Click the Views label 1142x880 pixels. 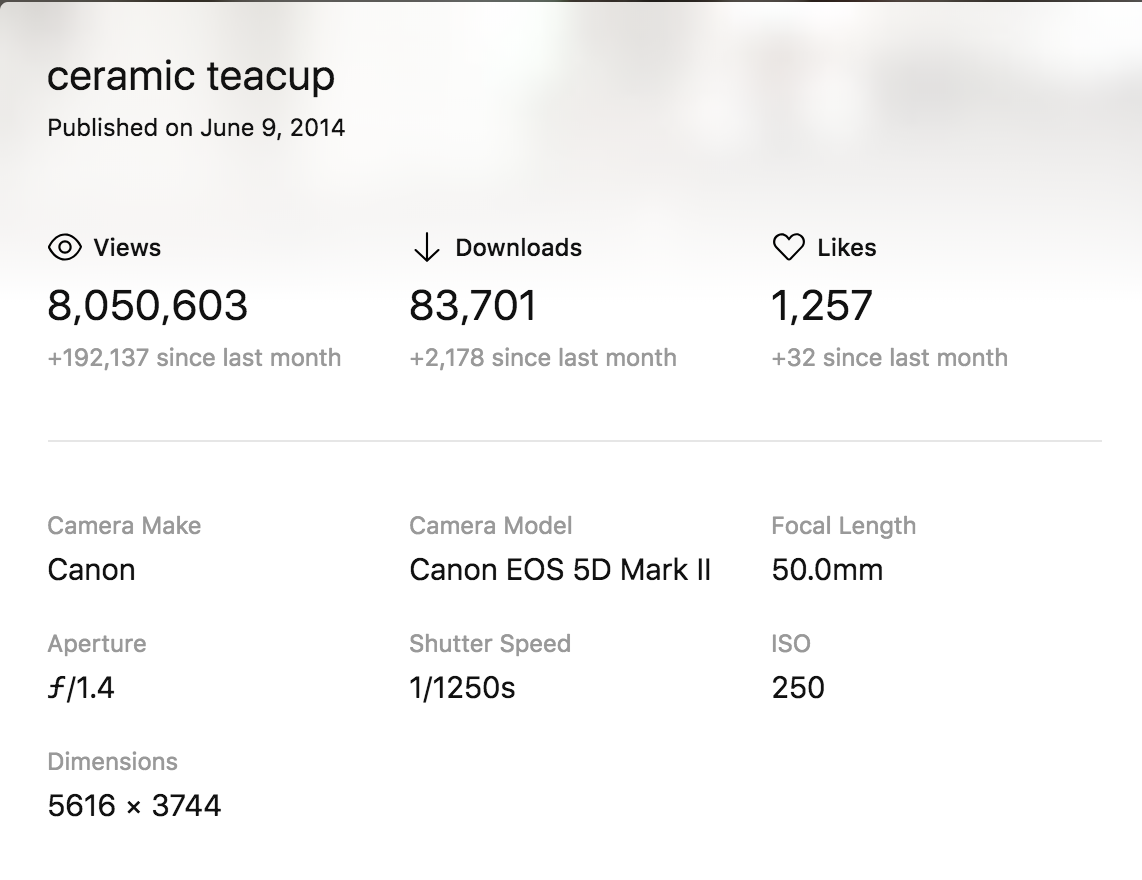tap(127, 248)
